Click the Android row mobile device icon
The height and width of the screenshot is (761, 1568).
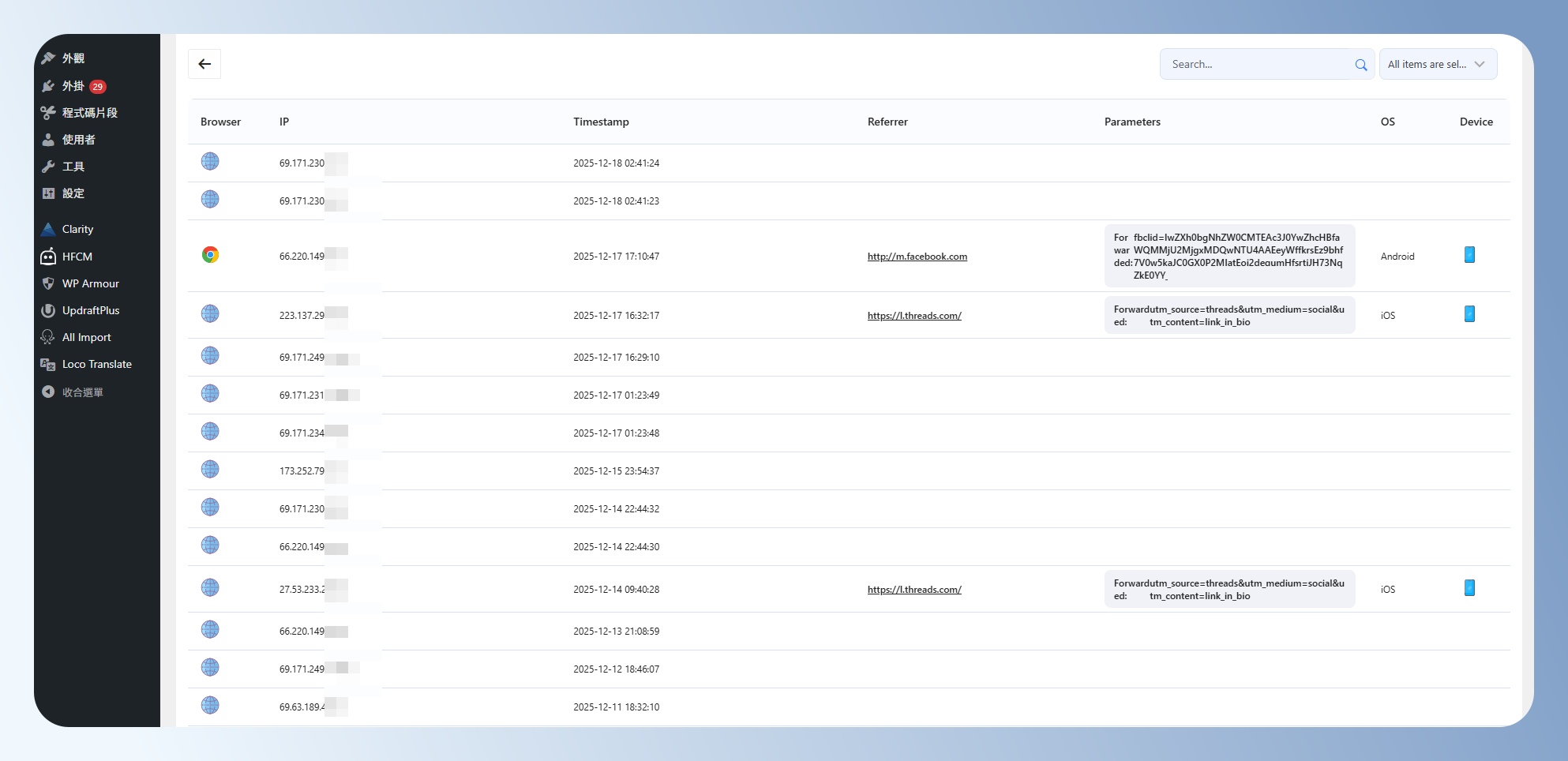coord(1469,255)
